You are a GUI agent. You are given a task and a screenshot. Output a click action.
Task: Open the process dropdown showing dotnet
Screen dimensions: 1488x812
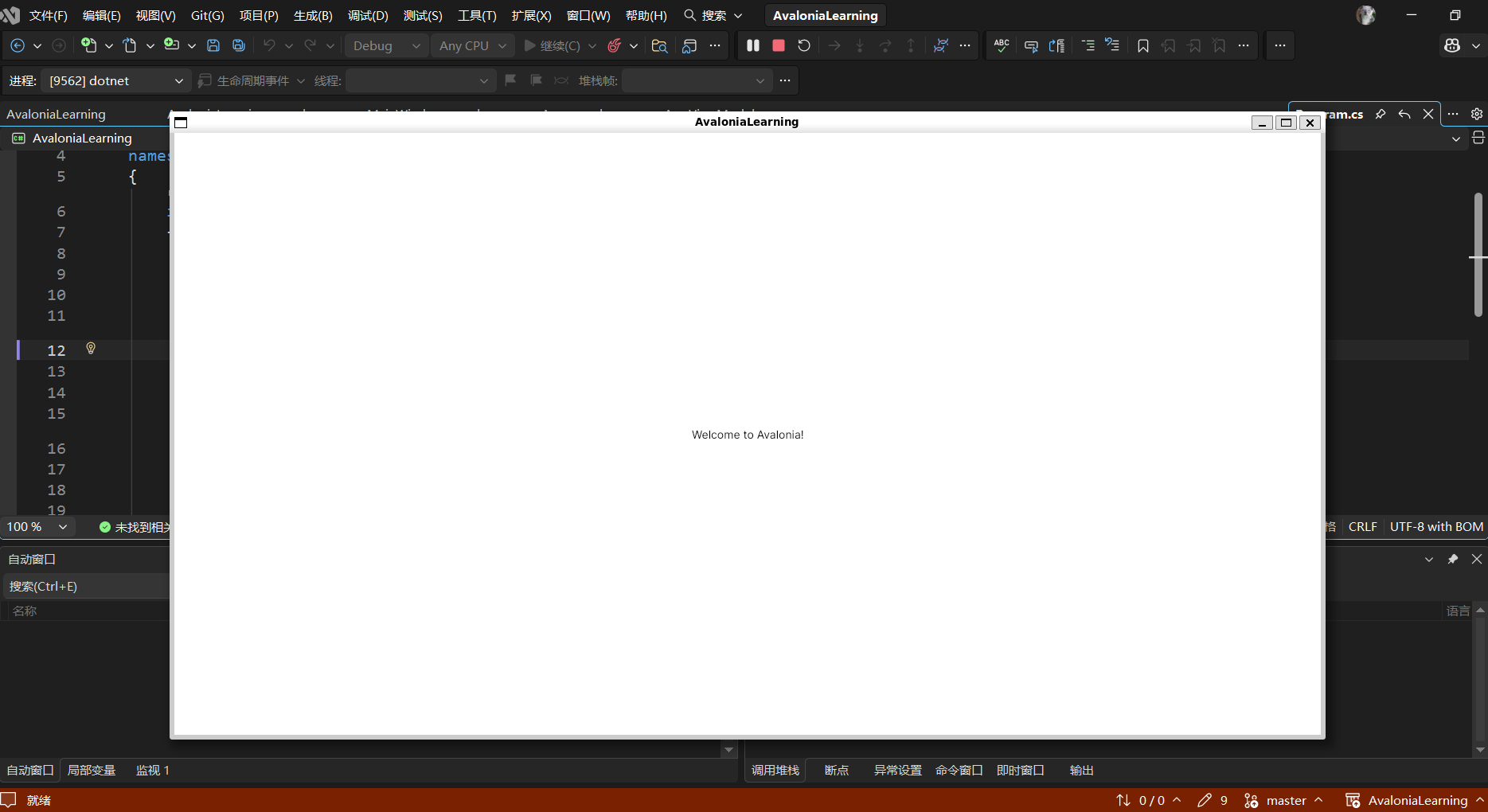(x=115, y=80)
